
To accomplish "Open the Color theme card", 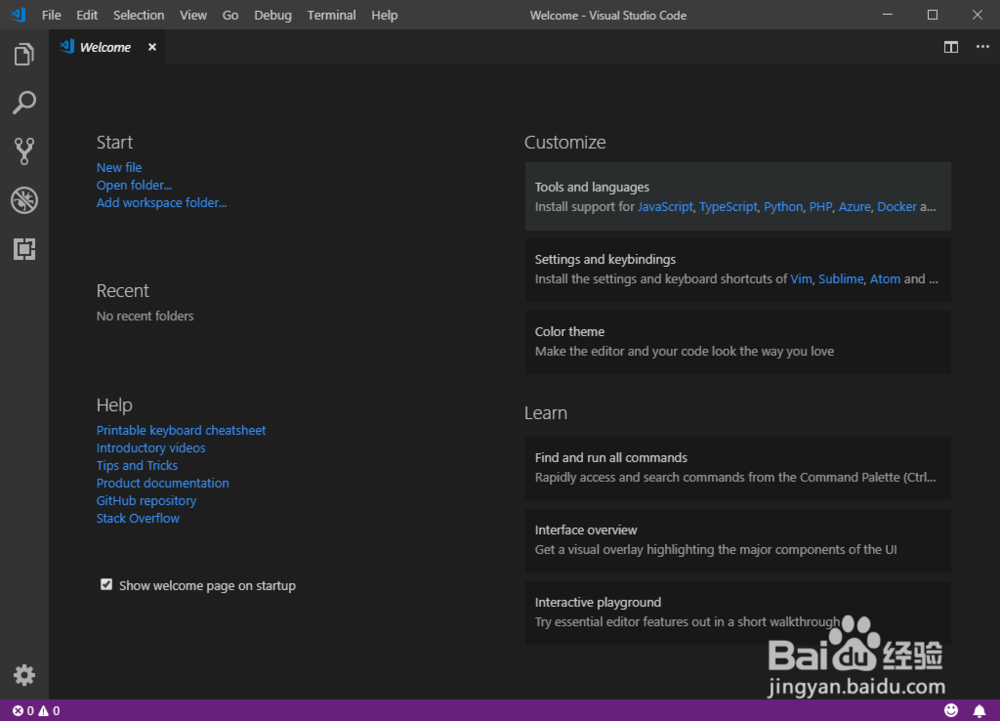I will (x=738, y=342).
